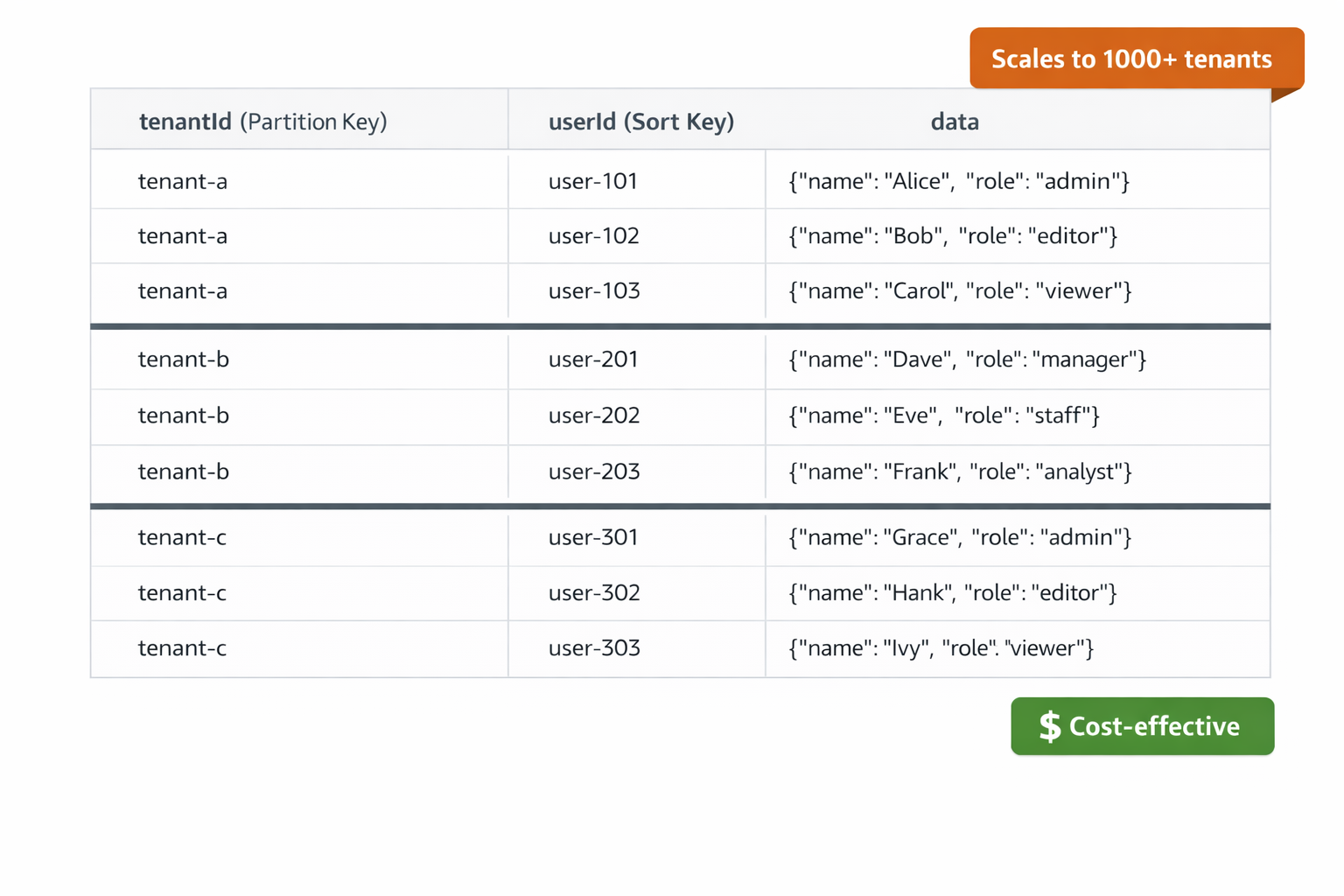Select the tenantId (Partition Key) column header
This screenshot has height=896, width=1344.
pyautogui.click(x=262, y=122)
